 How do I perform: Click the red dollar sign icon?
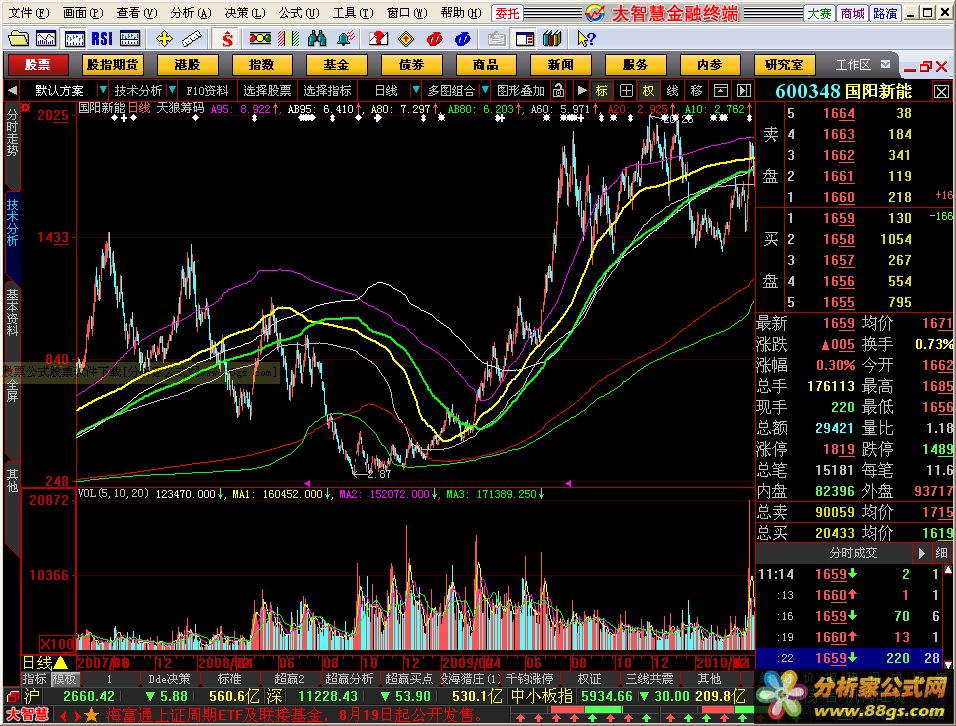pos(227,39)
